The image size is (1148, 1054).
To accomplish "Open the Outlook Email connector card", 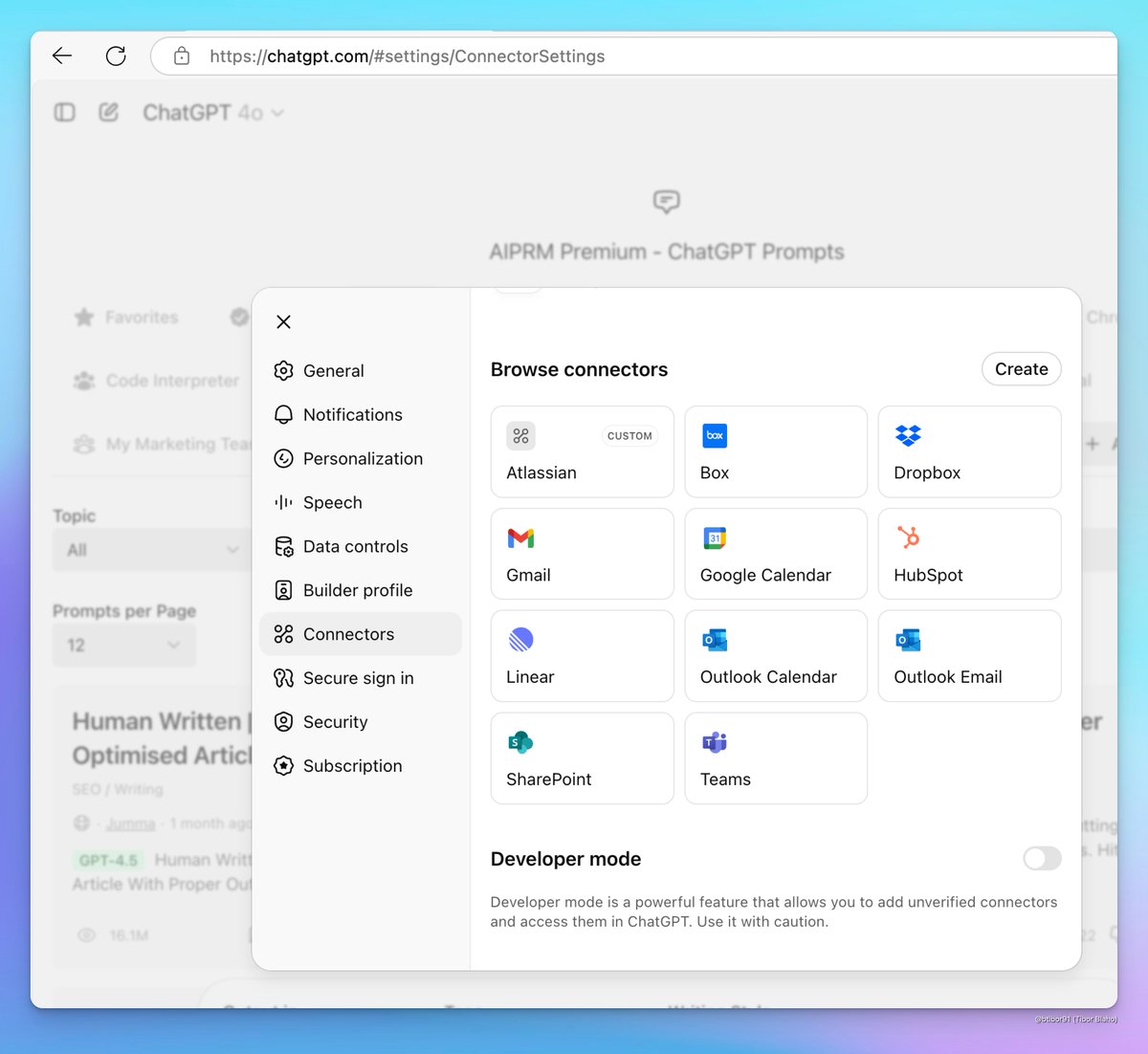I will 969,656.
